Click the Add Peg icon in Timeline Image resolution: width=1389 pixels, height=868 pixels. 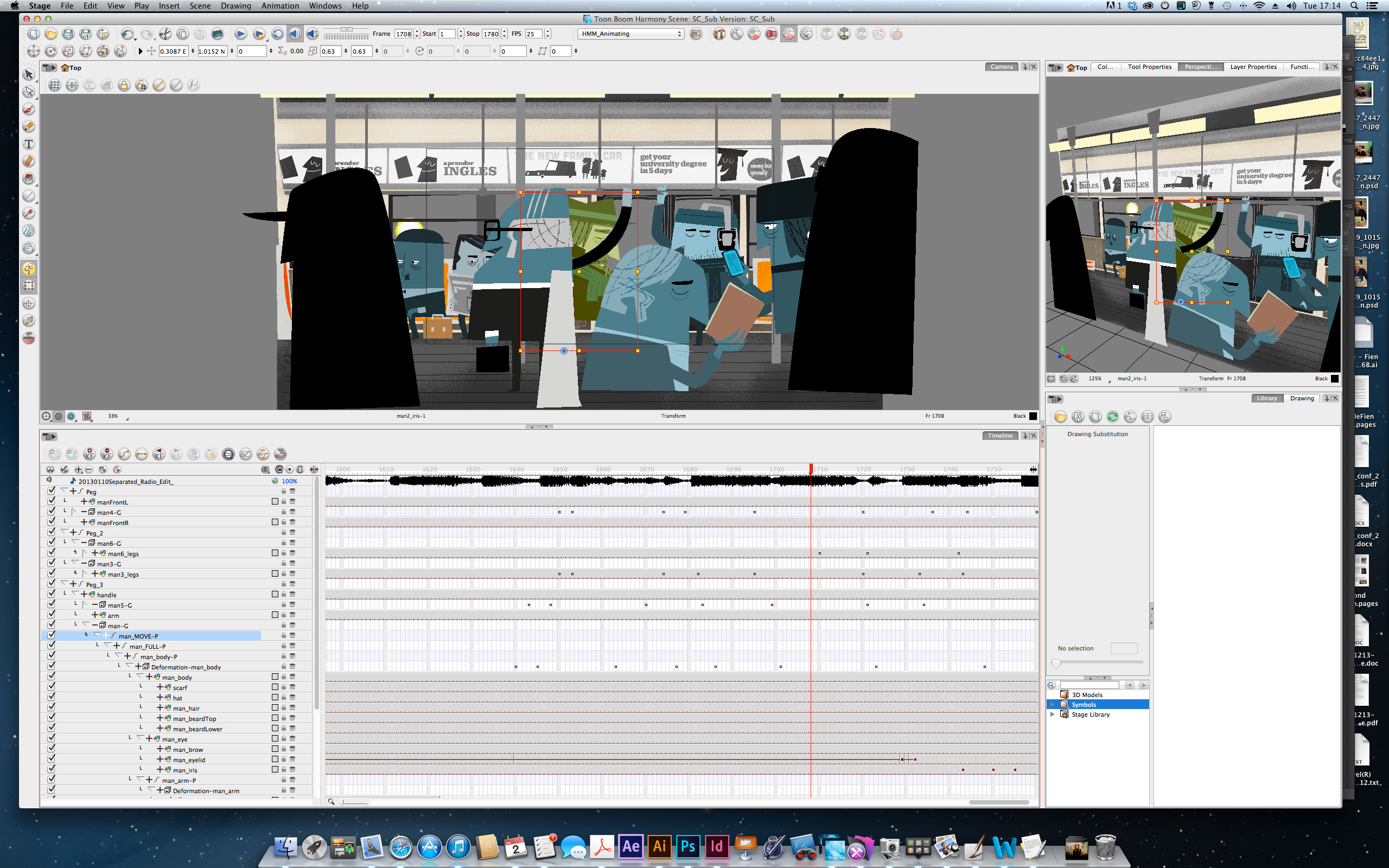coord(117,470)
